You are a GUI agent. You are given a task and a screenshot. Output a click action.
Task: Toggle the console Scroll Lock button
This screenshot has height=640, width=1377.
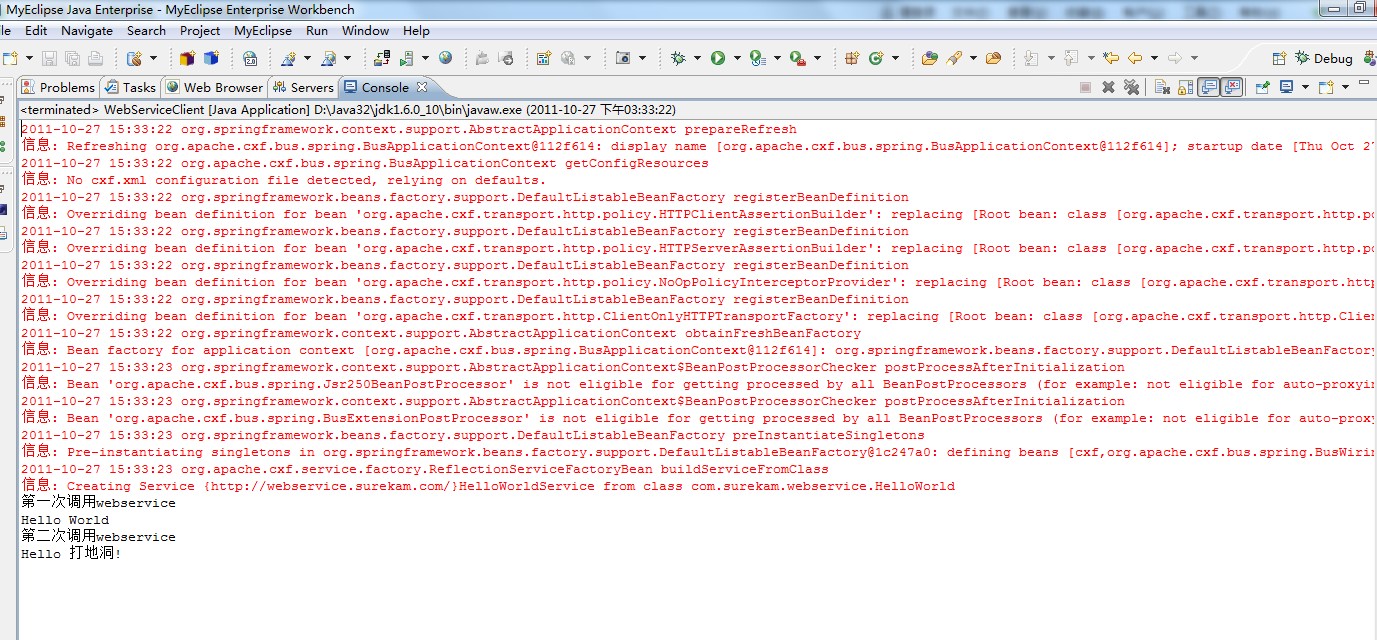1185,87
